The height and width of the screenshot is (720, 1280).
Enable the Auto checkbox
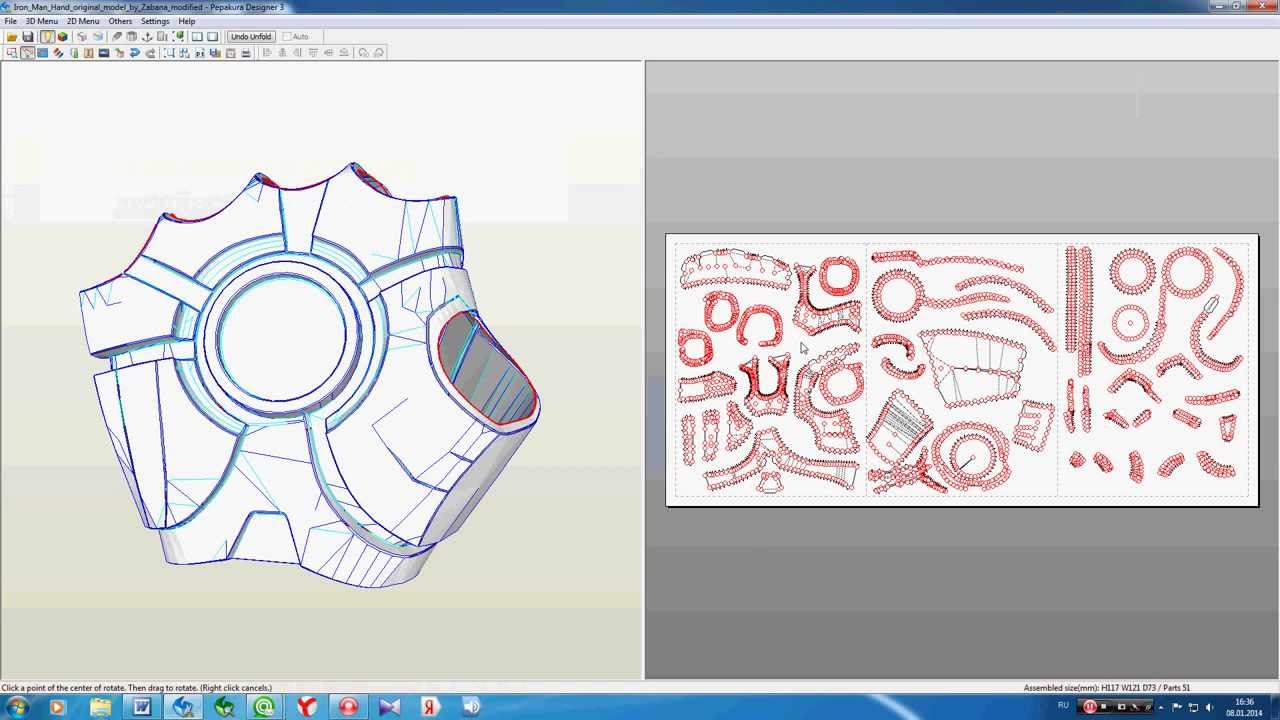point(287,37)
